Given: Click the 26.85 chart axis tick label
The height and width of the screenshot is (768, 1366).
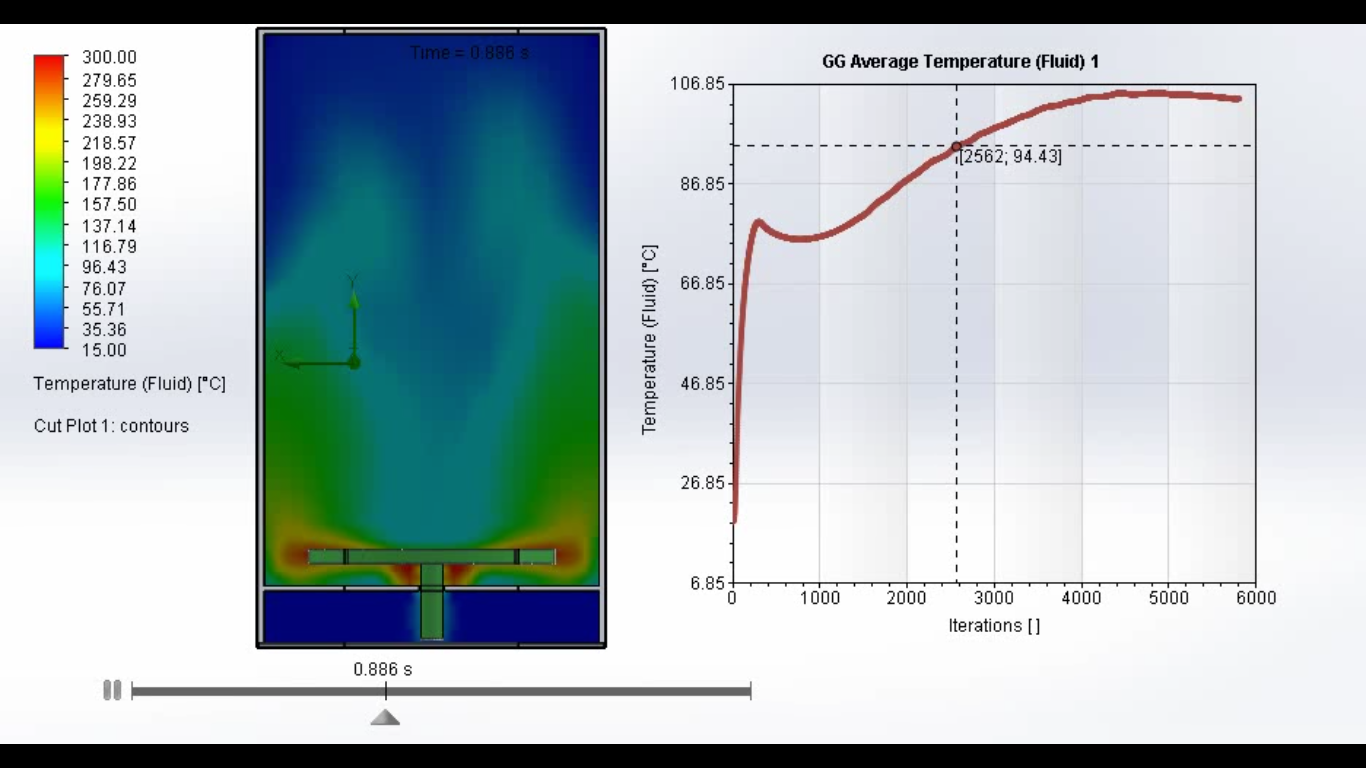Looking at the screenshot, I should (x=701, y=484).
